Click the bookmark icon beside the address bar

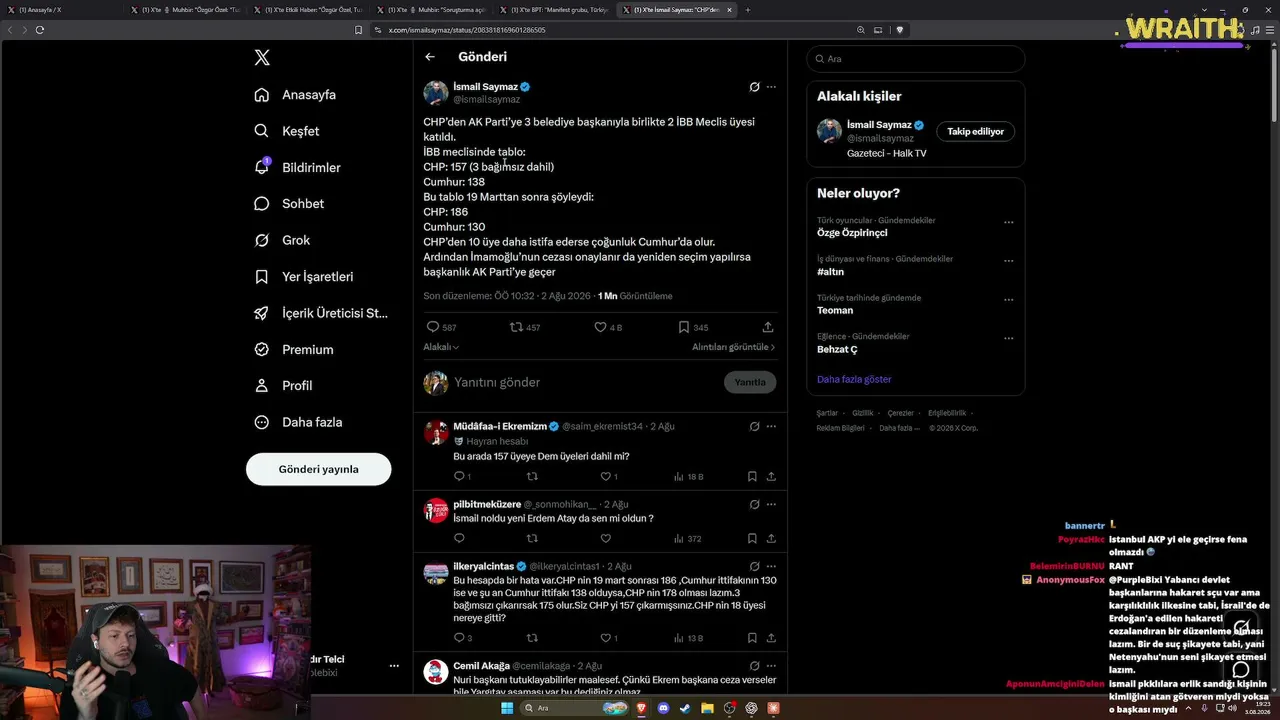pyautogui.click(x=358, y=30)
